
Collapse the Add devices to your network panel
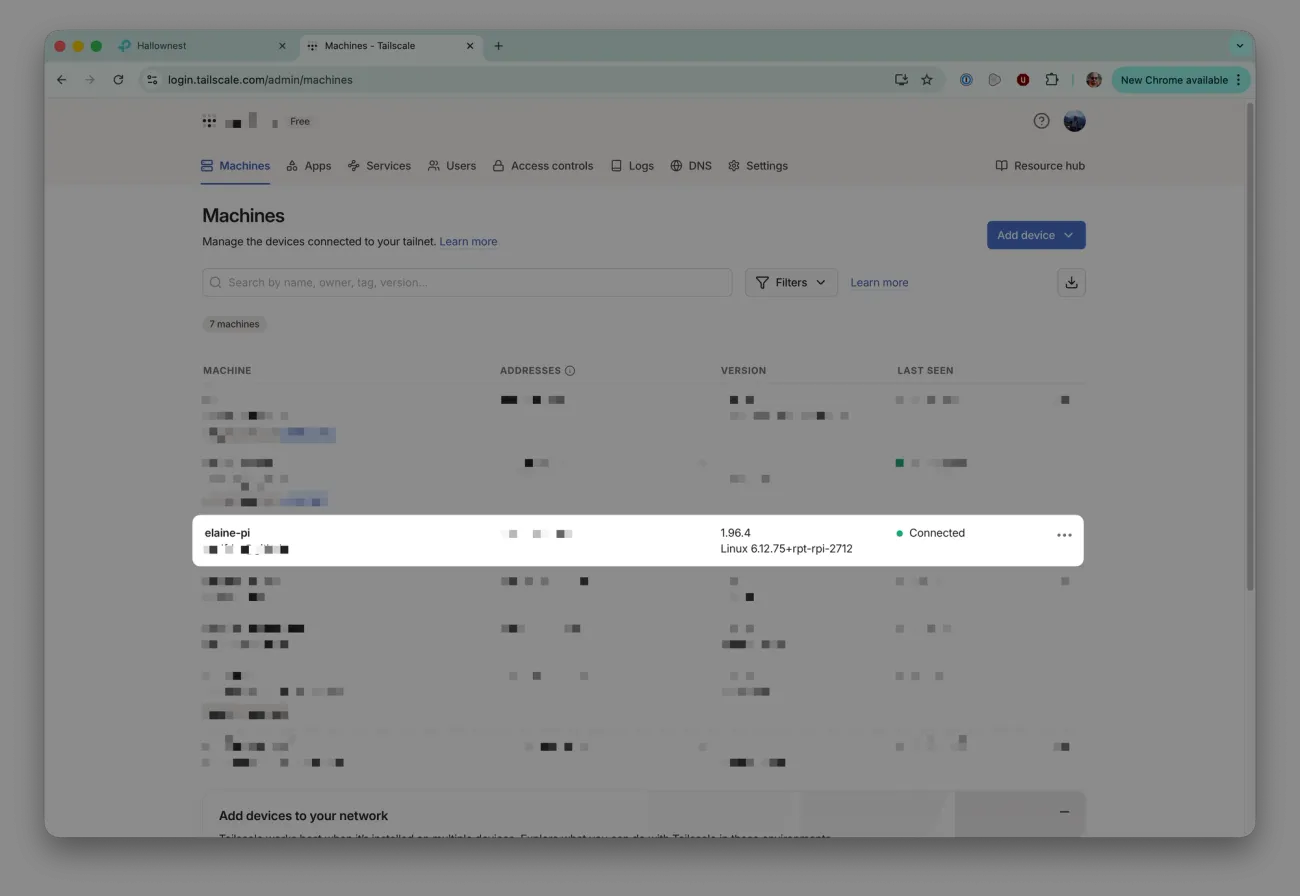(x=1064, y=812)
